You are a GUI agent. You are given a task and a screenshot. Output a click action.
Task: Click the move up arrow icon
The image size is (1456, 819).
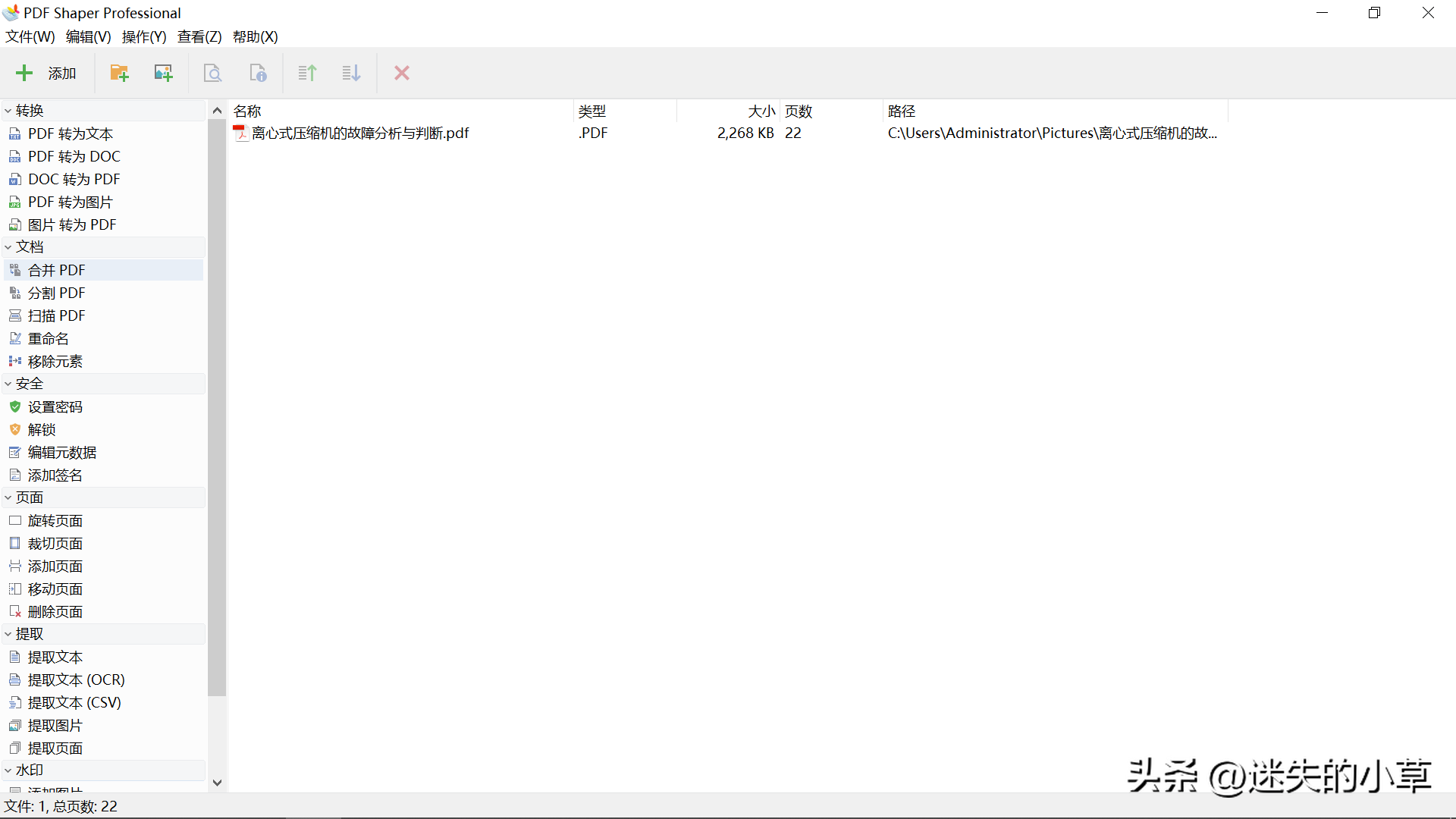(307, 73)
